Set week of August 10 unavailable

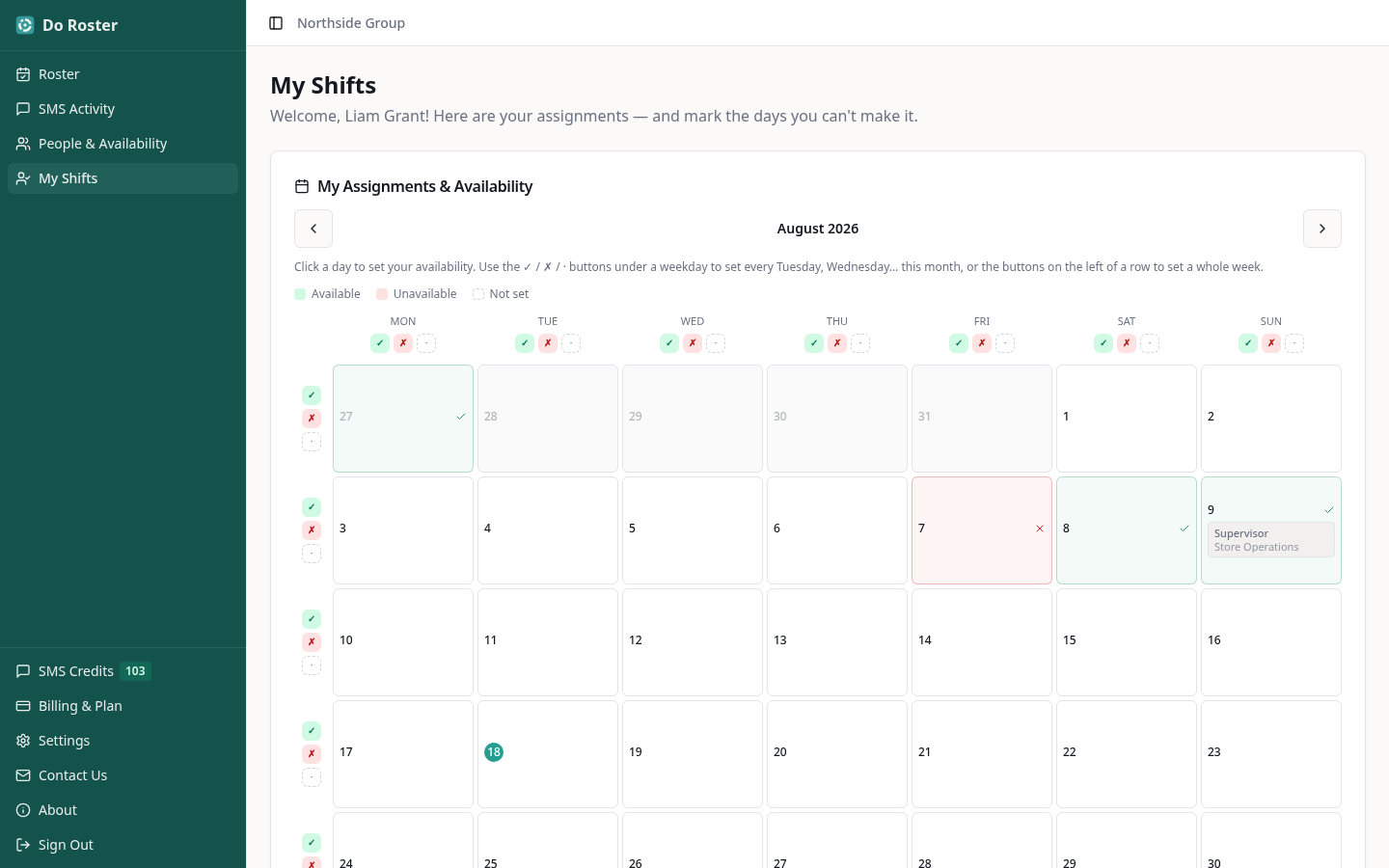(312, 642)
